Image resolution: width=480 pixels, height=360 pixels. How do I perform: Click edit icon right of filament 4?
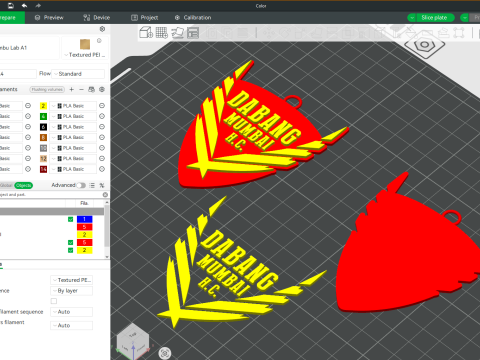[102, 116]
